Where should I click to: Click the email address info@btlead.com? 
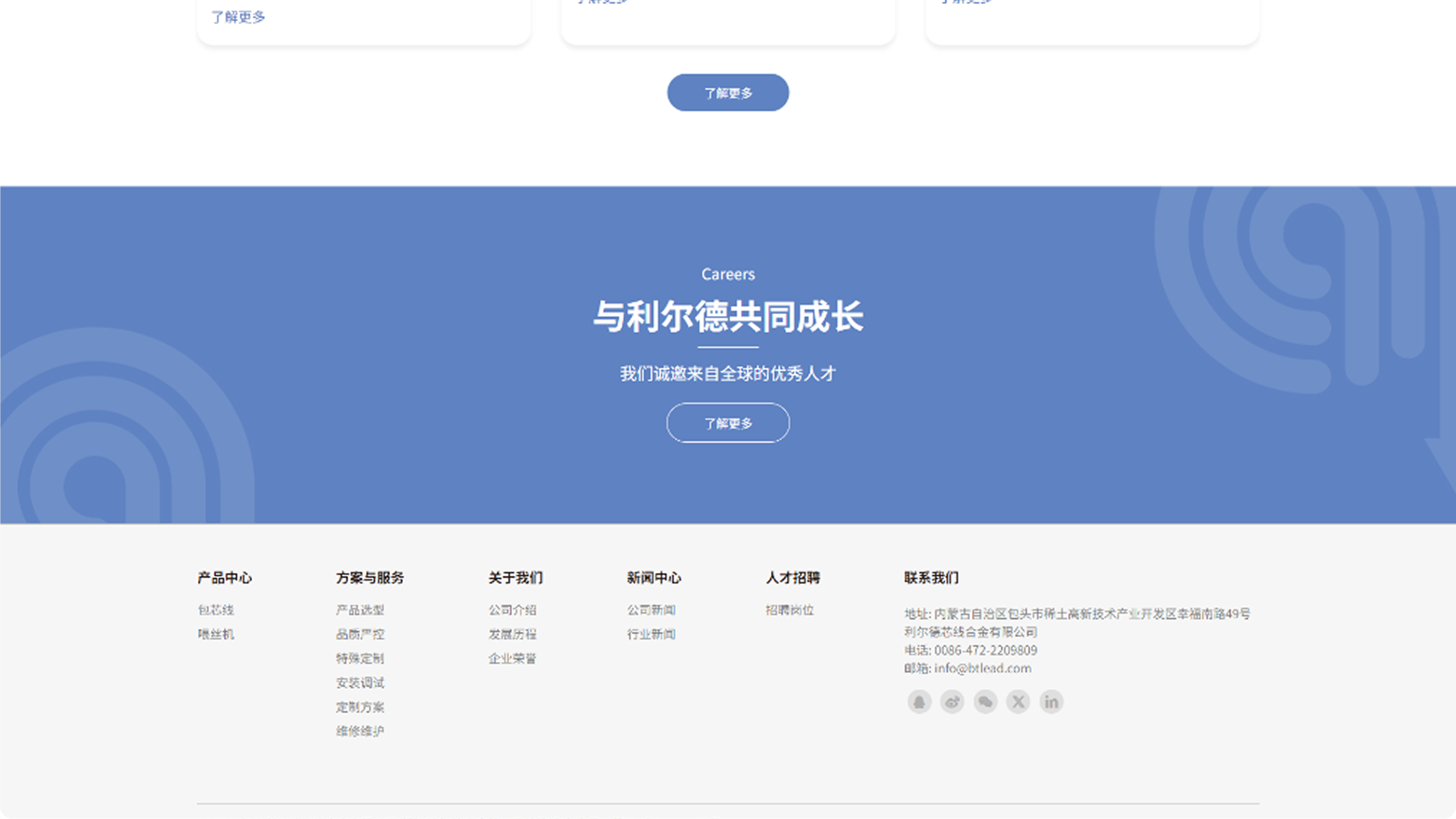click(983, 669)
